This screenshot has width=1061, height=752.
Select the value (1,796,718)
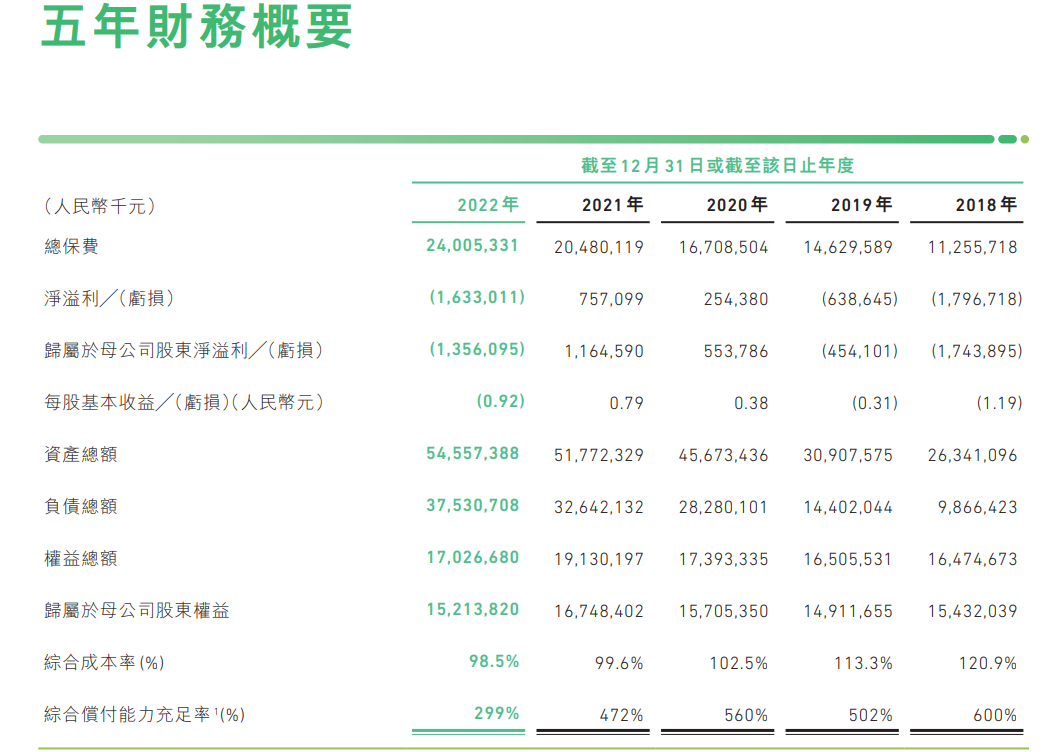[x=976, y=299]
